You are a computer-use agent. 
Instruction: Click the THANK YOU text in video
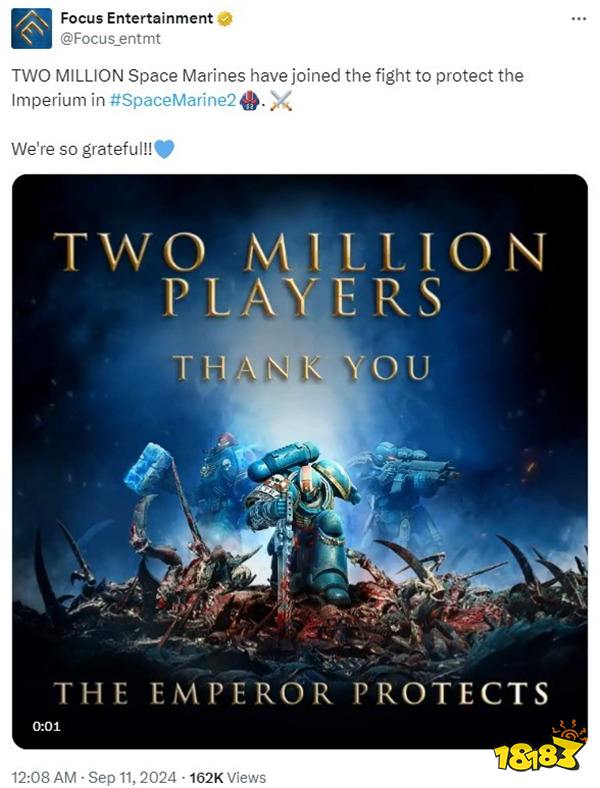click(302, 367)
